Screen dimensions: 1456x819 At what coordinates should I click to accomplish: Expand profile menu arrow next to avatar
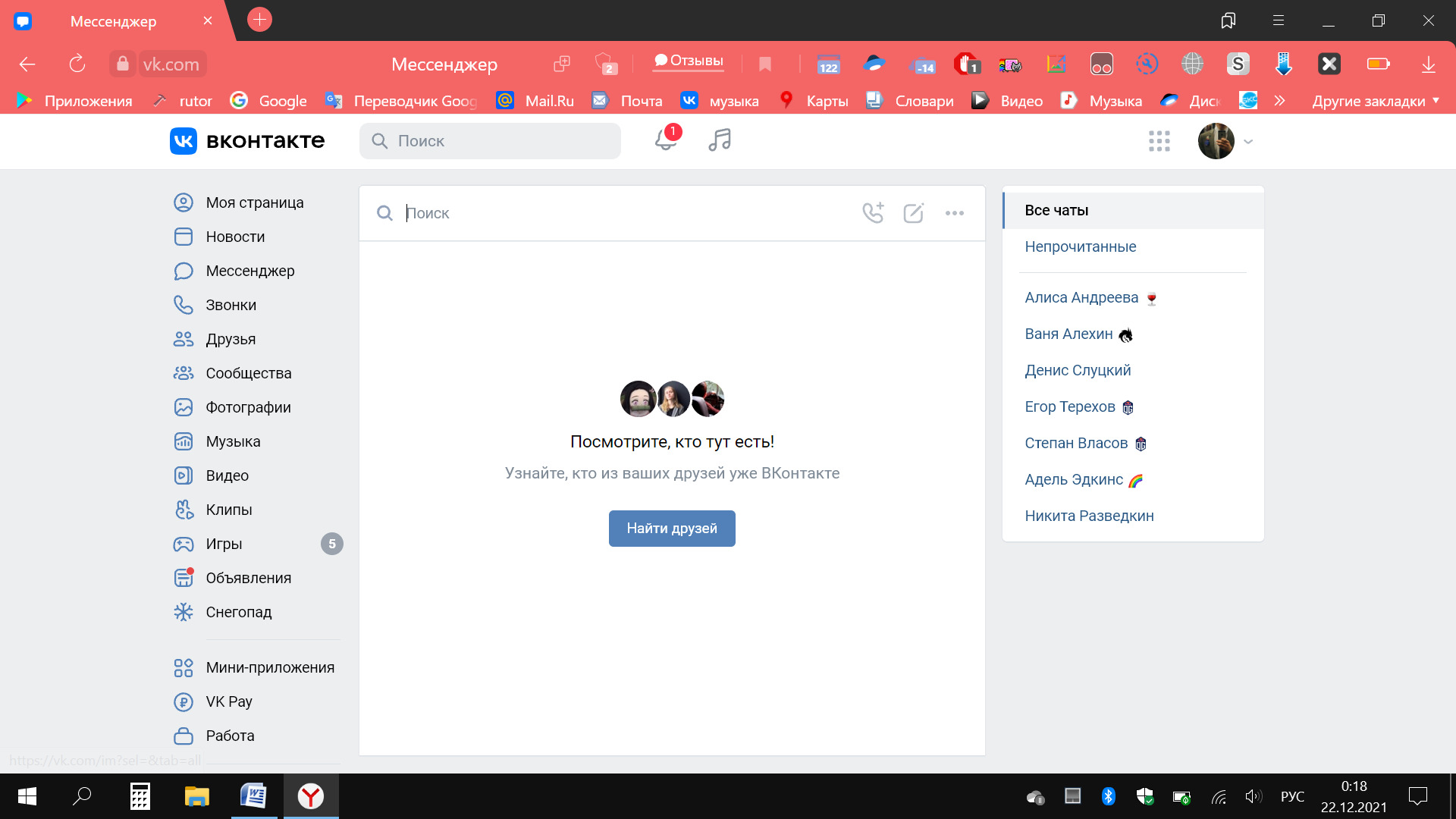pyautogui.click(x=1248, y=141)
